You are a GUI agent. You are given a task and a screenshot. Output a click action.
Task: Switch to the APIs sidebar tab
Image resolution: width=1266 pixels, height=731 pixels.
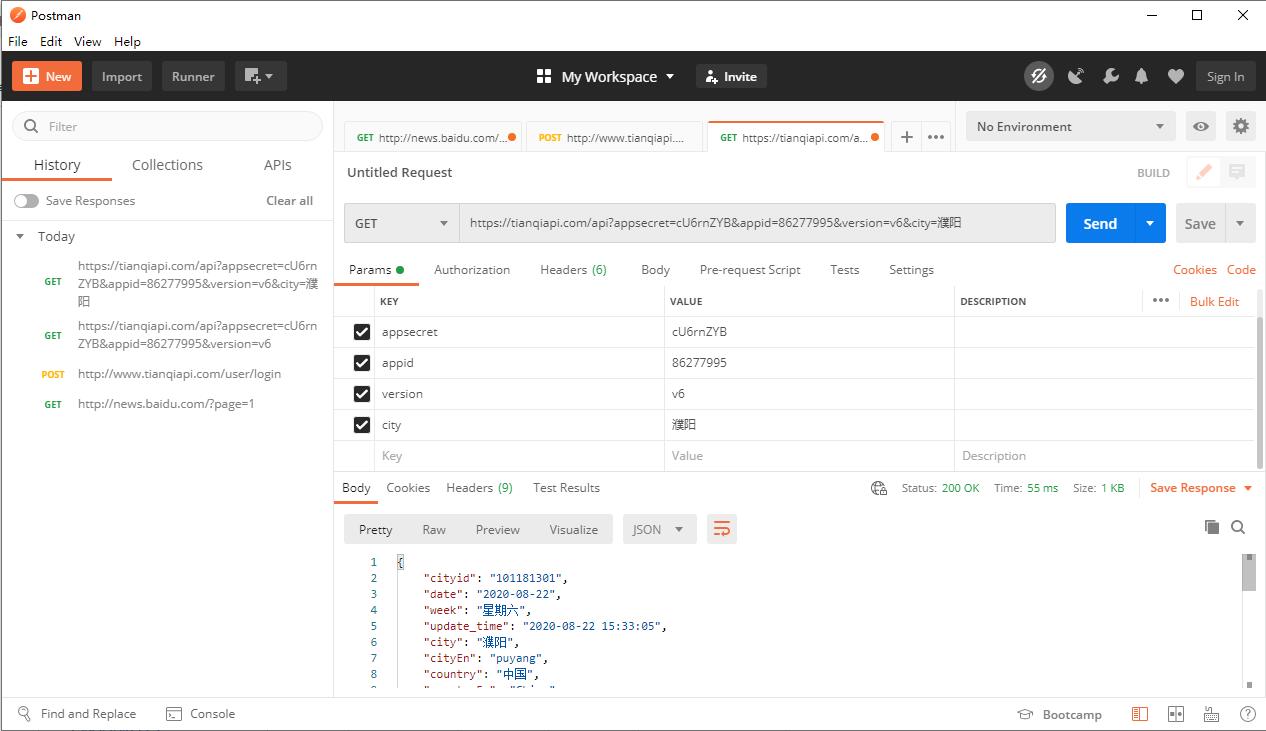(x=277, y=165)
